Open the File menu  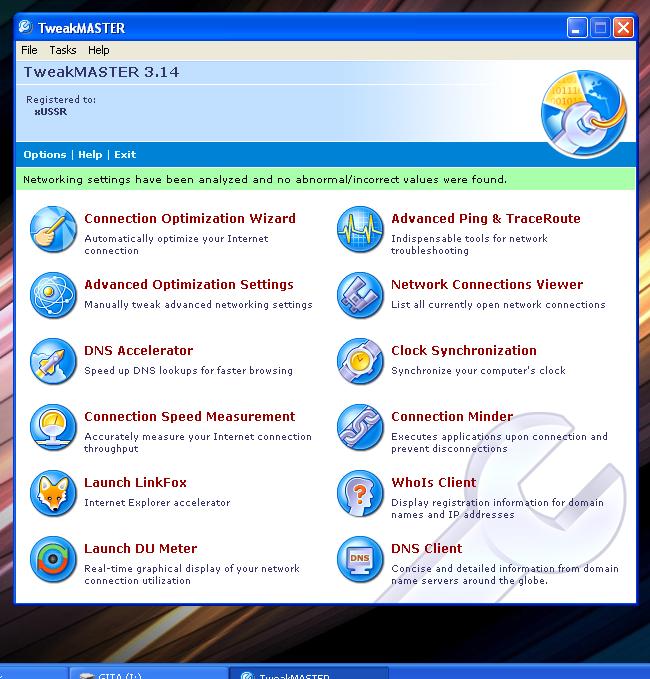(x=29, y=50)
